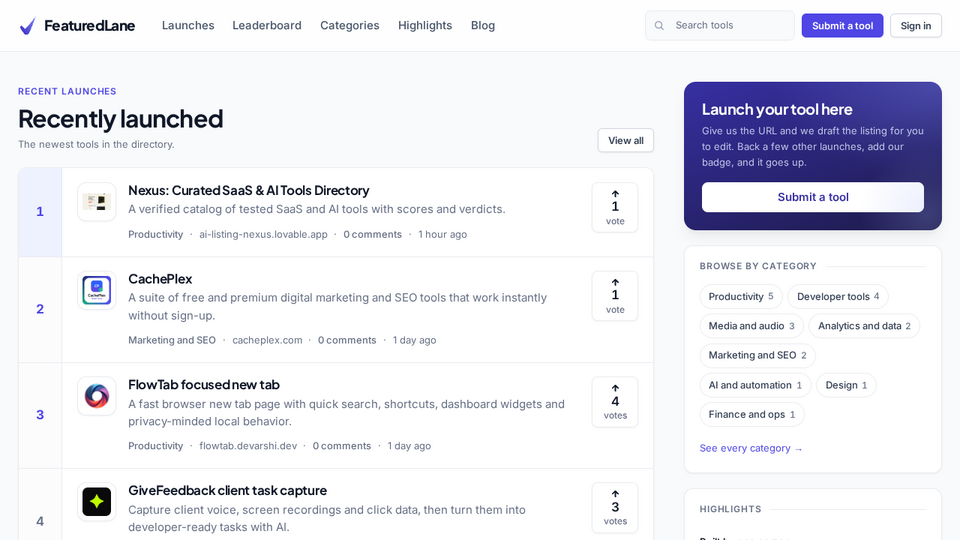Open the Nexus tool thumbnail icon
This screenshot has width=960, height=540.
(x=97, y=201)
